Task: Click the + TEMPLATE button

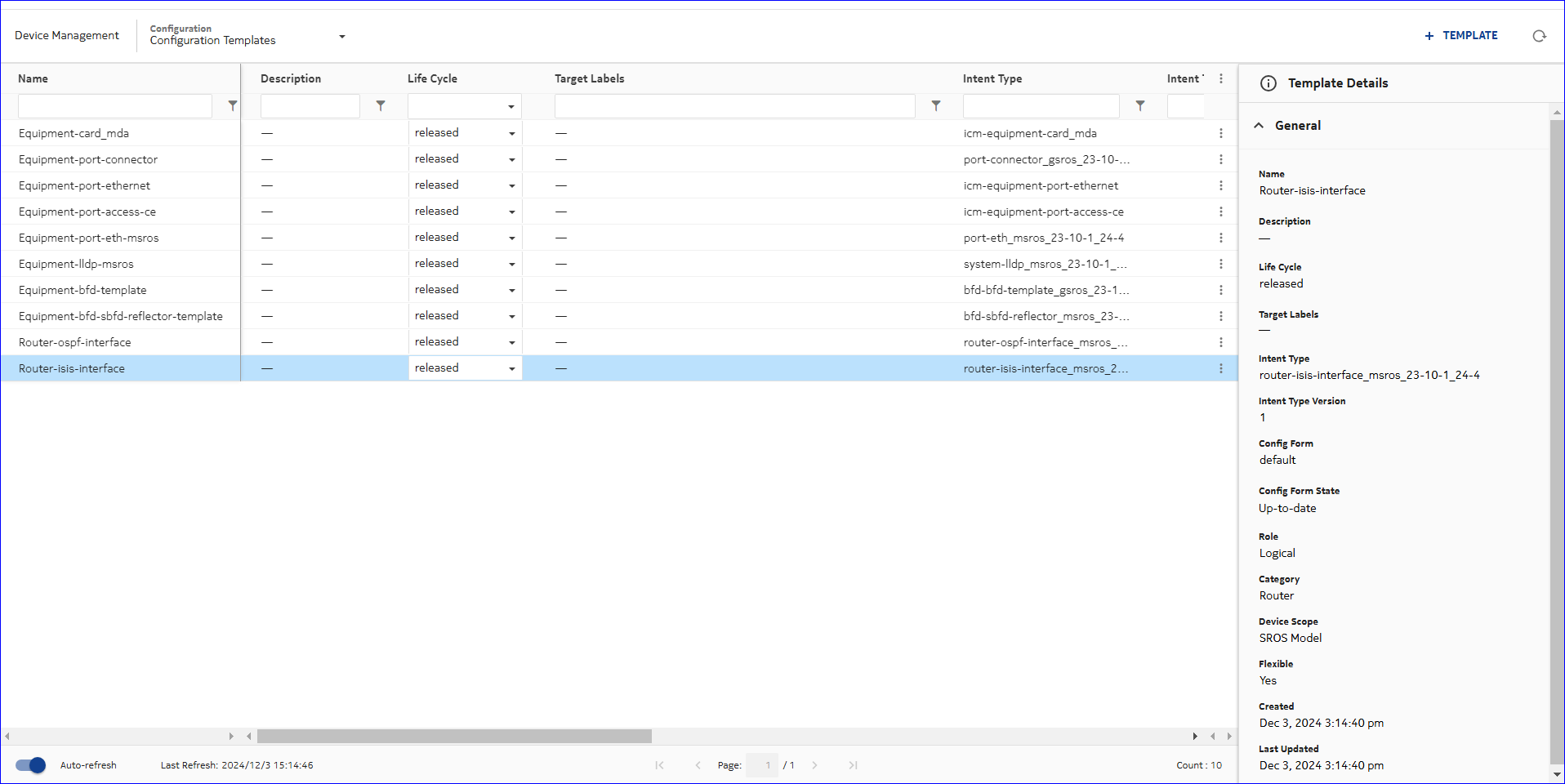Action: pos(1460,36)
